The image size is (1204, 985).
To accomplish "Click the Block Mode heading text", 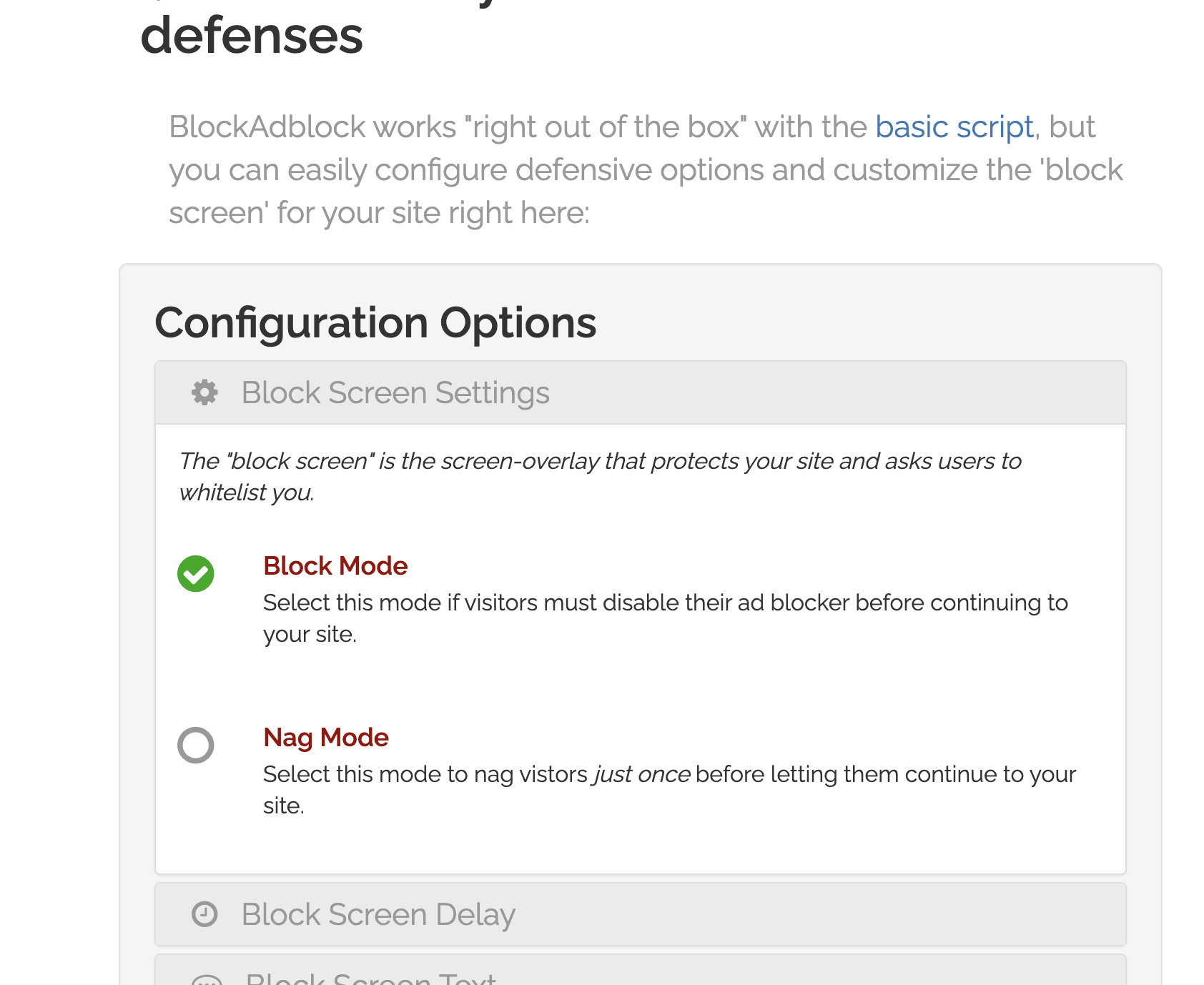I will click(335, 565).
